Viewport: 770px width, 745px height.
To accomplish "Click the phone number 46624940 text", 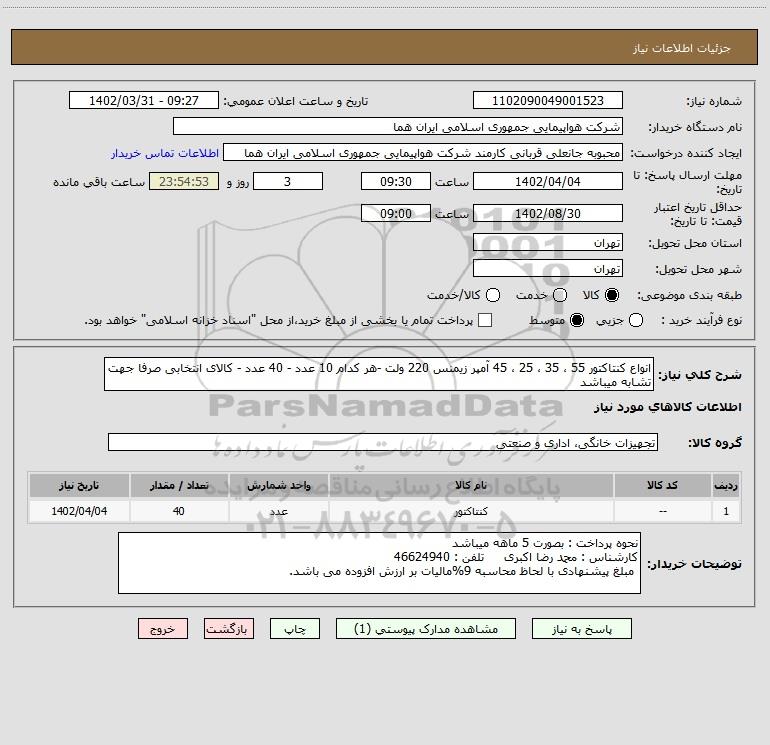I will point(422,557).
